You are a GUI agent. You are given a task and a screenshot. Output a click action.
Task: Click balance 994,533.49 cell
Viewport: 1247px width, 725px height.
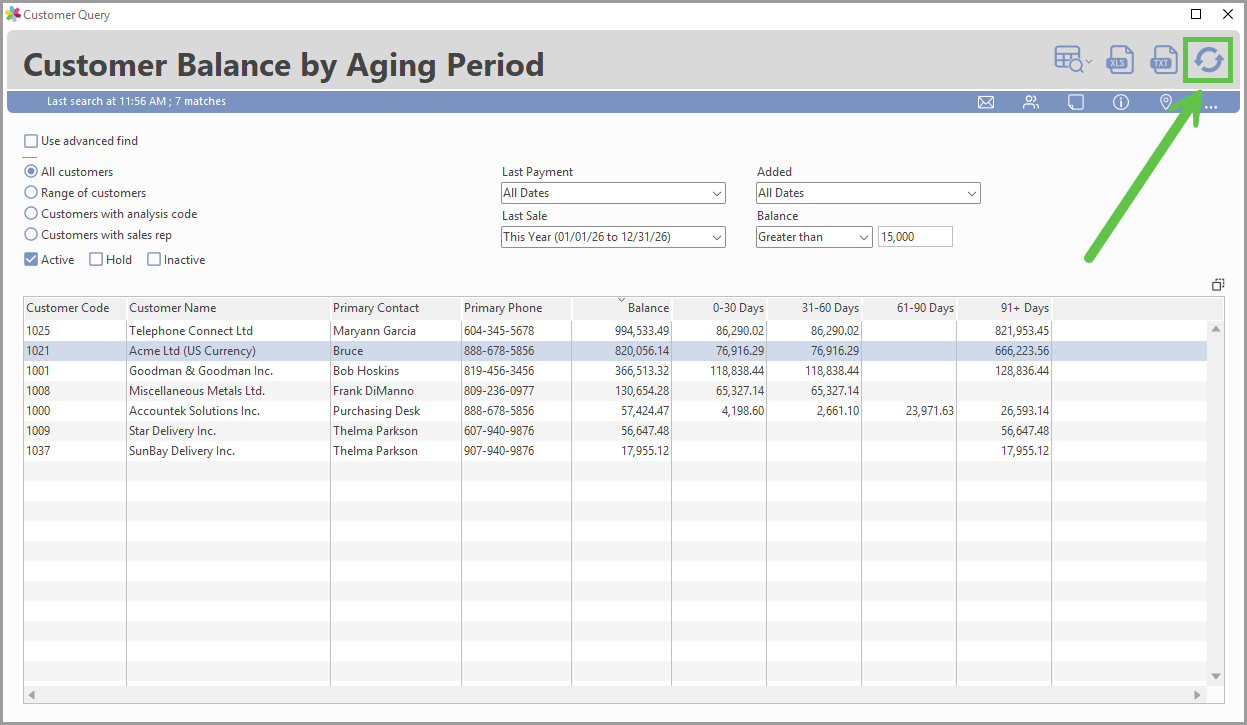[x=621, y=331]
